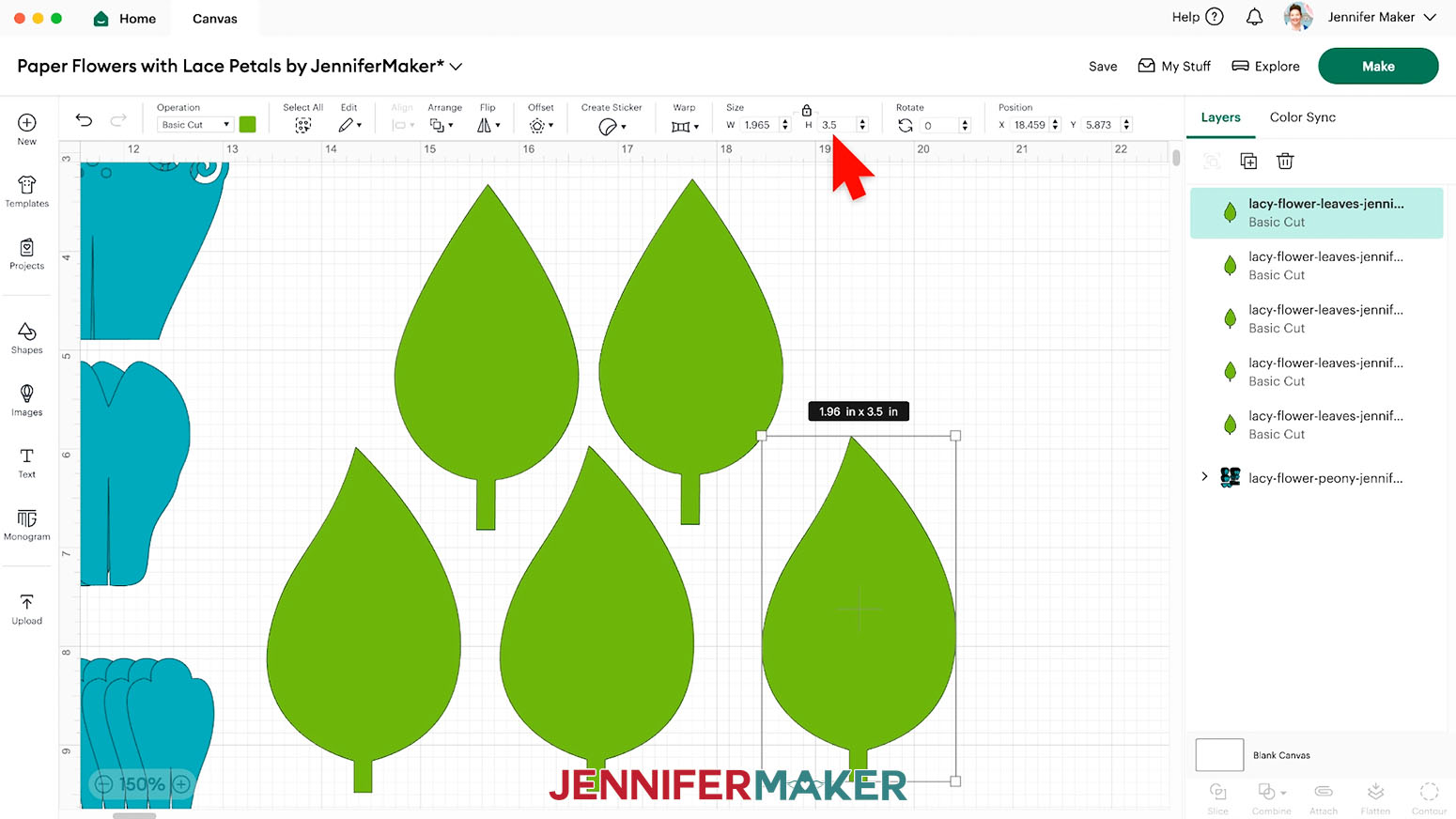Zoom in with the plus button

pyautogui.click(x=181, y=784)
